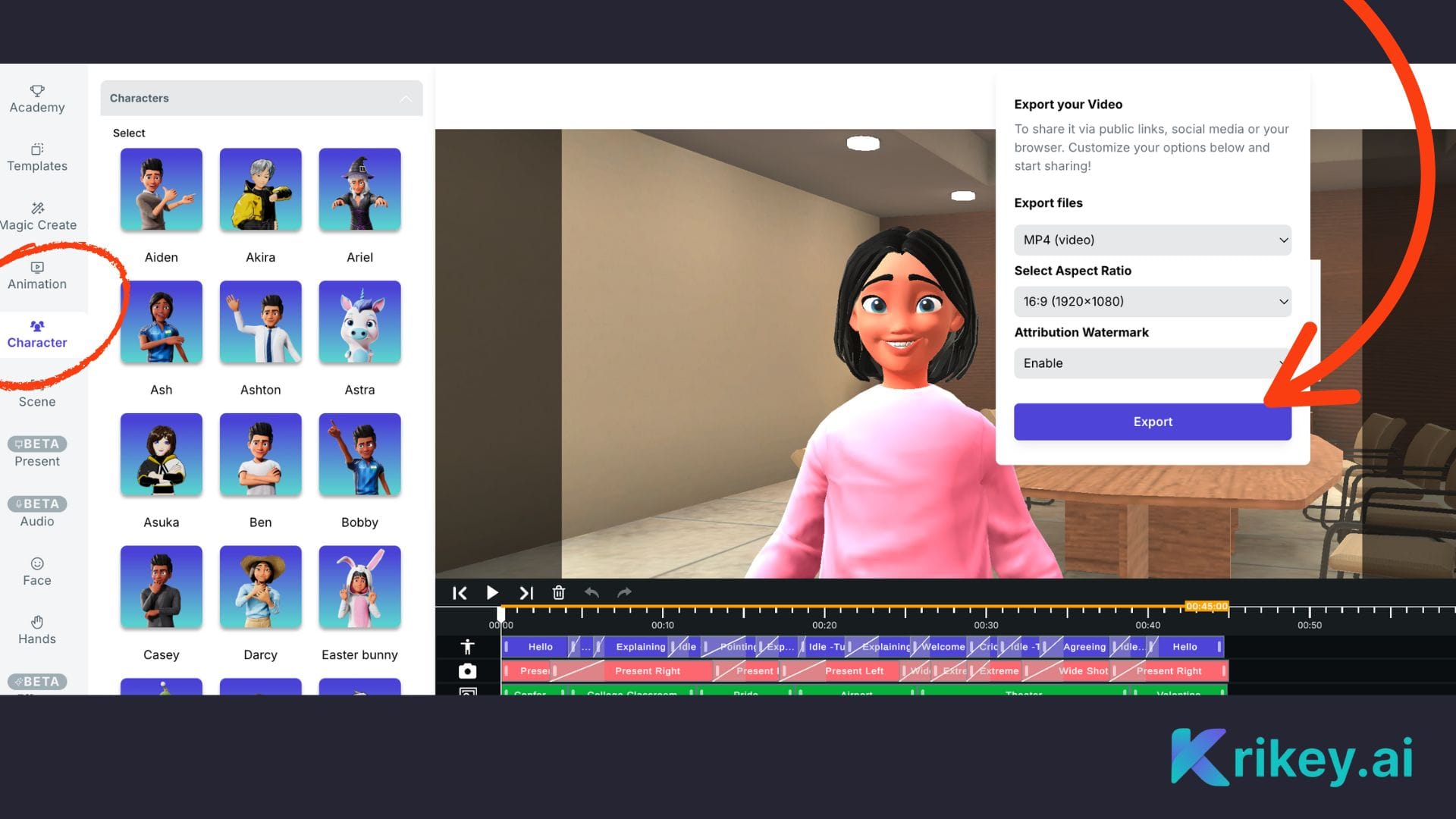
Task: Open the Hands animation panel
Action: point(36,629)
